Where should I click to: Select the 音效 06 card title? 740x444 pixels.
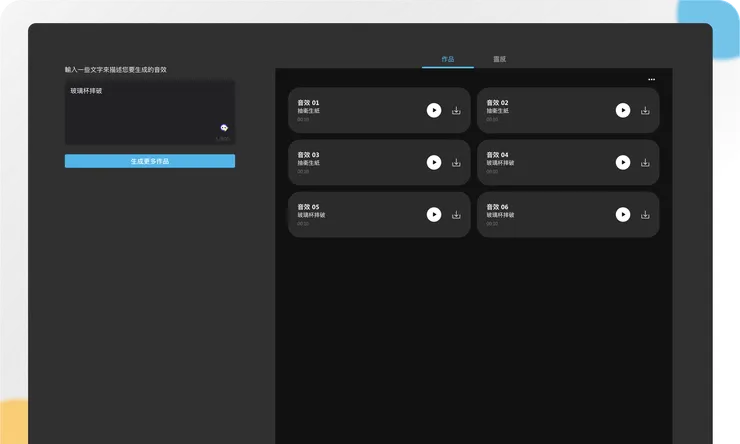pos(497,207)
